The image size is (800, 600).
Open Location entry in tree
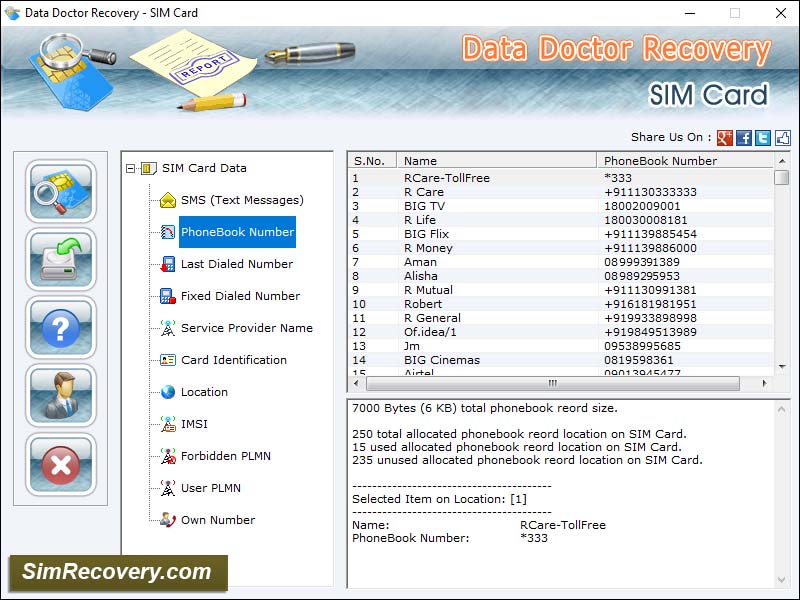pos(204,392)
